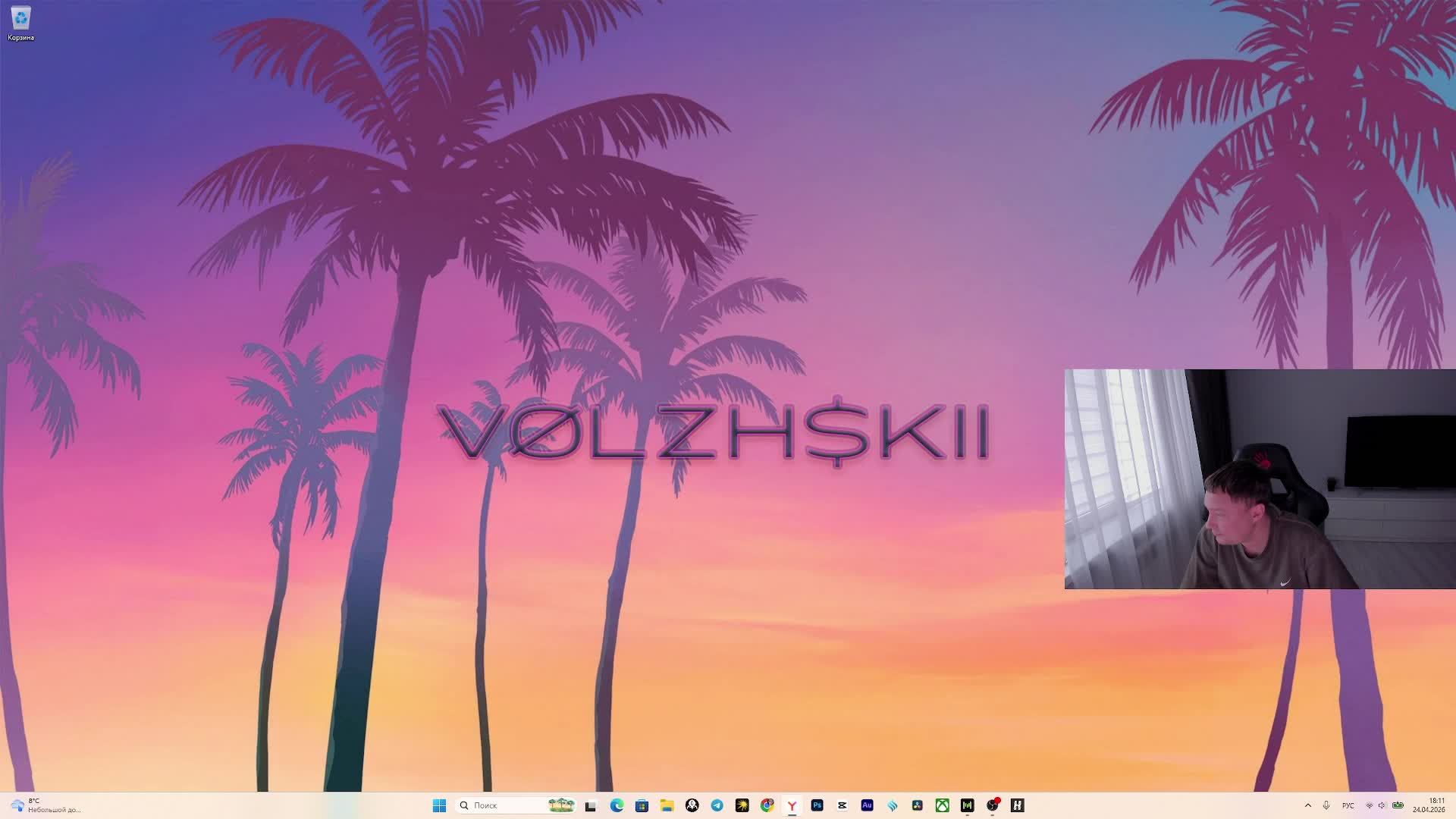Switch to OBS Studio on taskbar

[992, 805]
